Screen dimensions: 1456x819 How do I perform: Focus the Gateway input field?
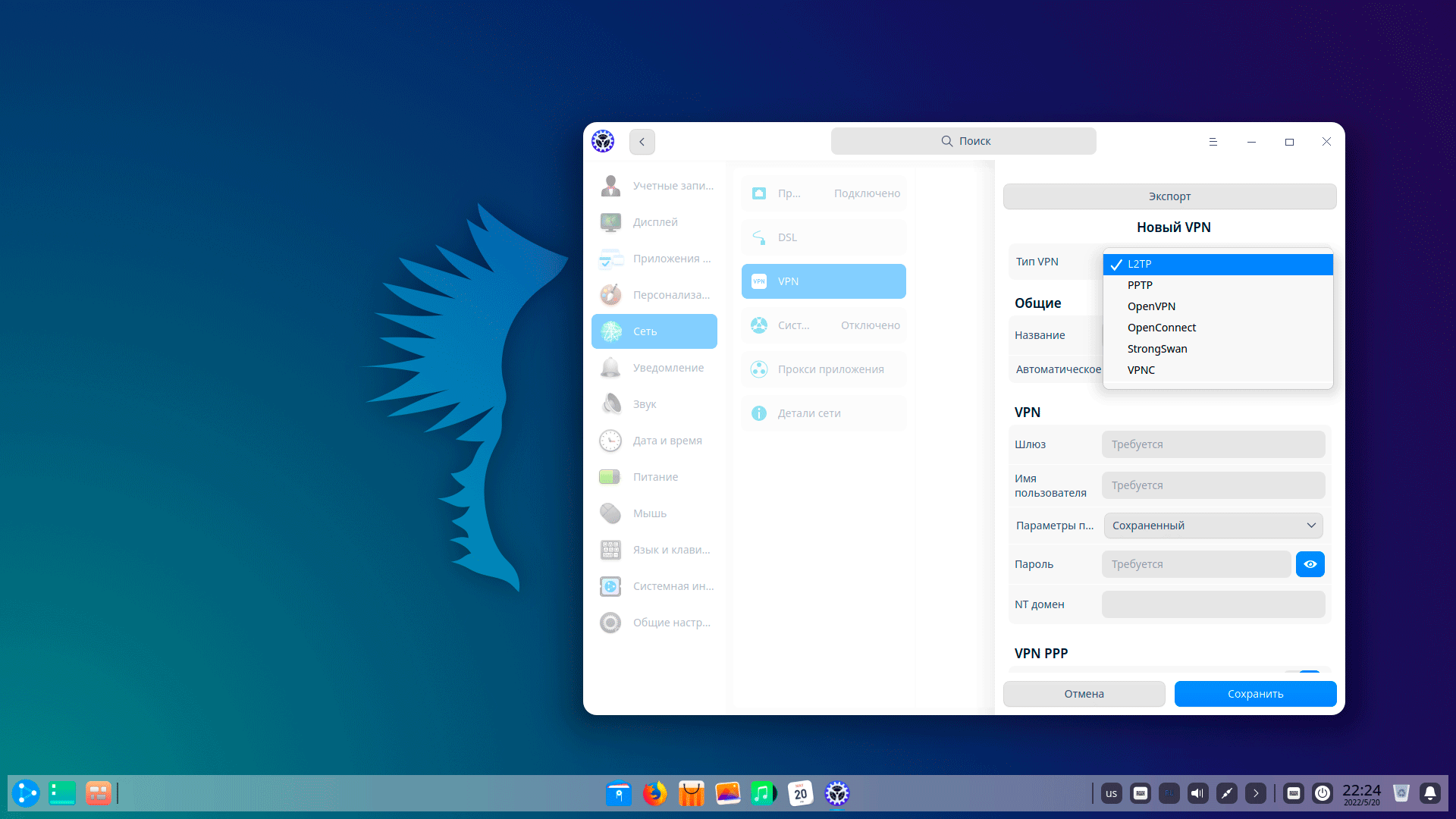1213,444
